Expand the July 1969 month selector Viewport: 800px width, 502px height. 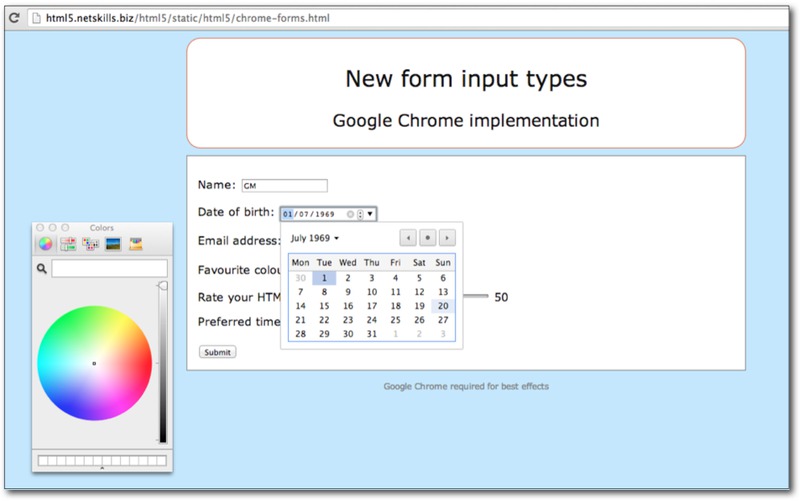coord(314,238)
